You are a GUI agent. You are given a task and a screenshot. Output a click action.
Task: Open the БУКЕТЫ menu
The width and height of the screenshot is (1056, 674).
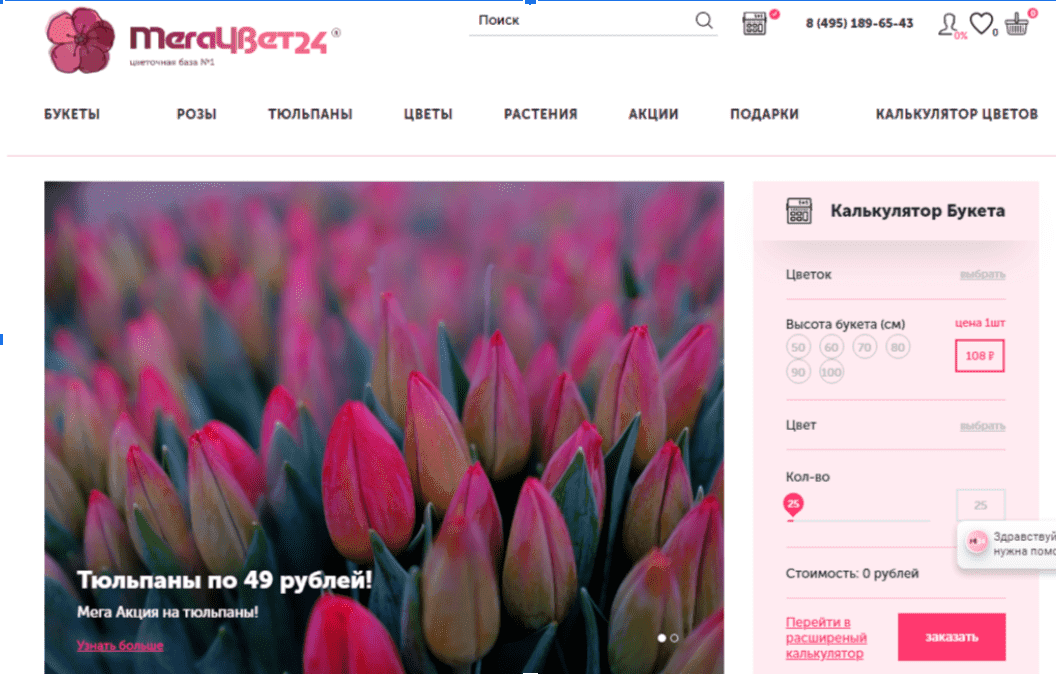pos(72,114)
